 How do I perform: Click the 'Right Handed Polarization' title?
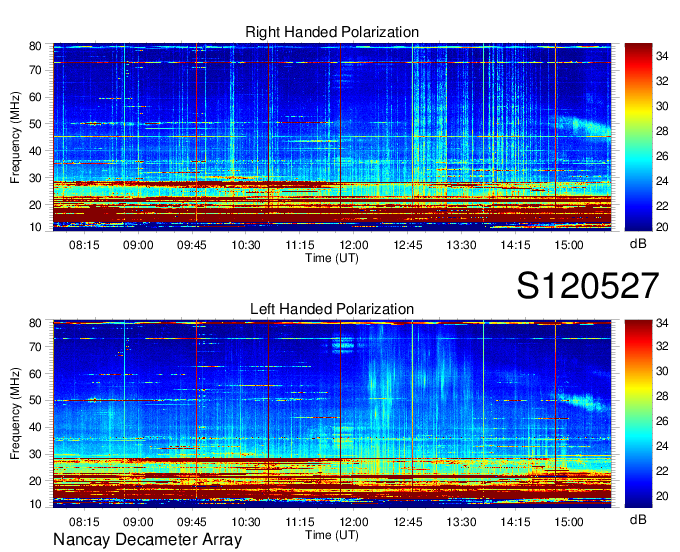tap(332, 32)
